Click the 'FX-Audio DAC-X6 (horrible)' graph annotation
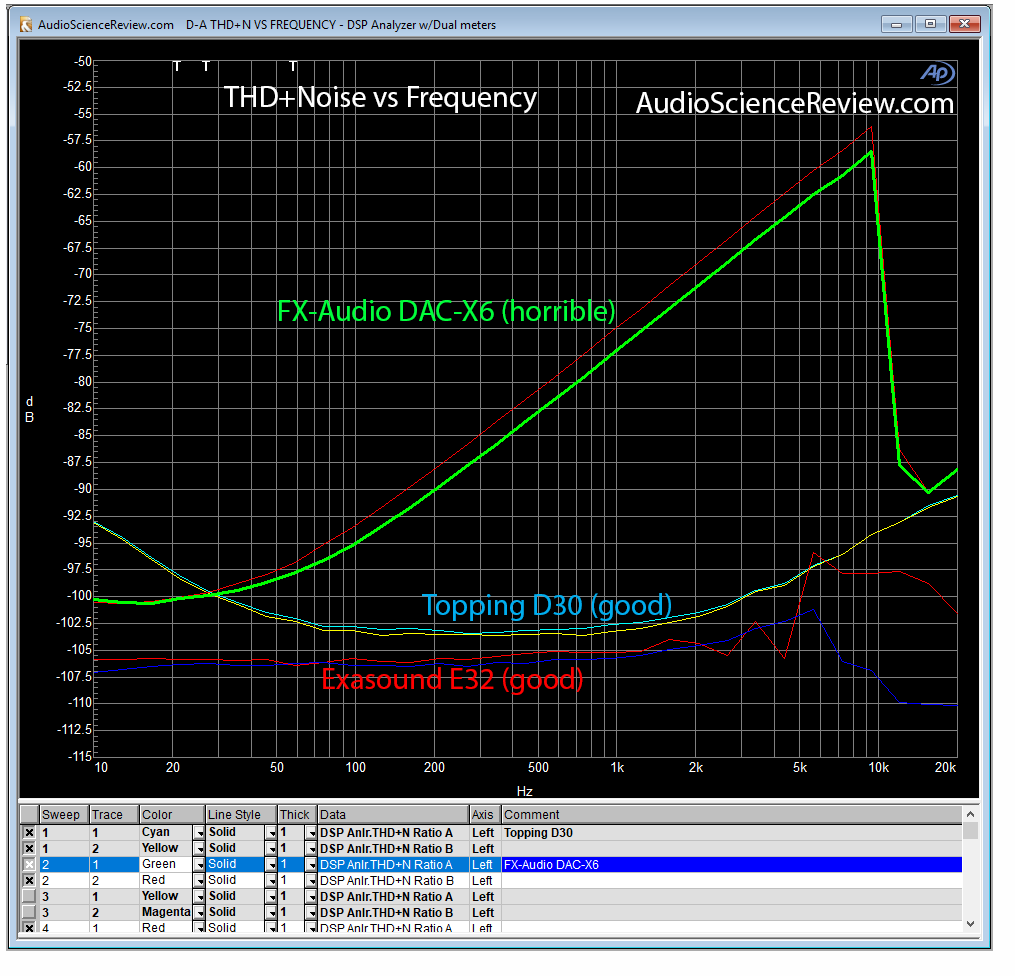This screenshot has width=1015, height=976. tap(446, 312)
